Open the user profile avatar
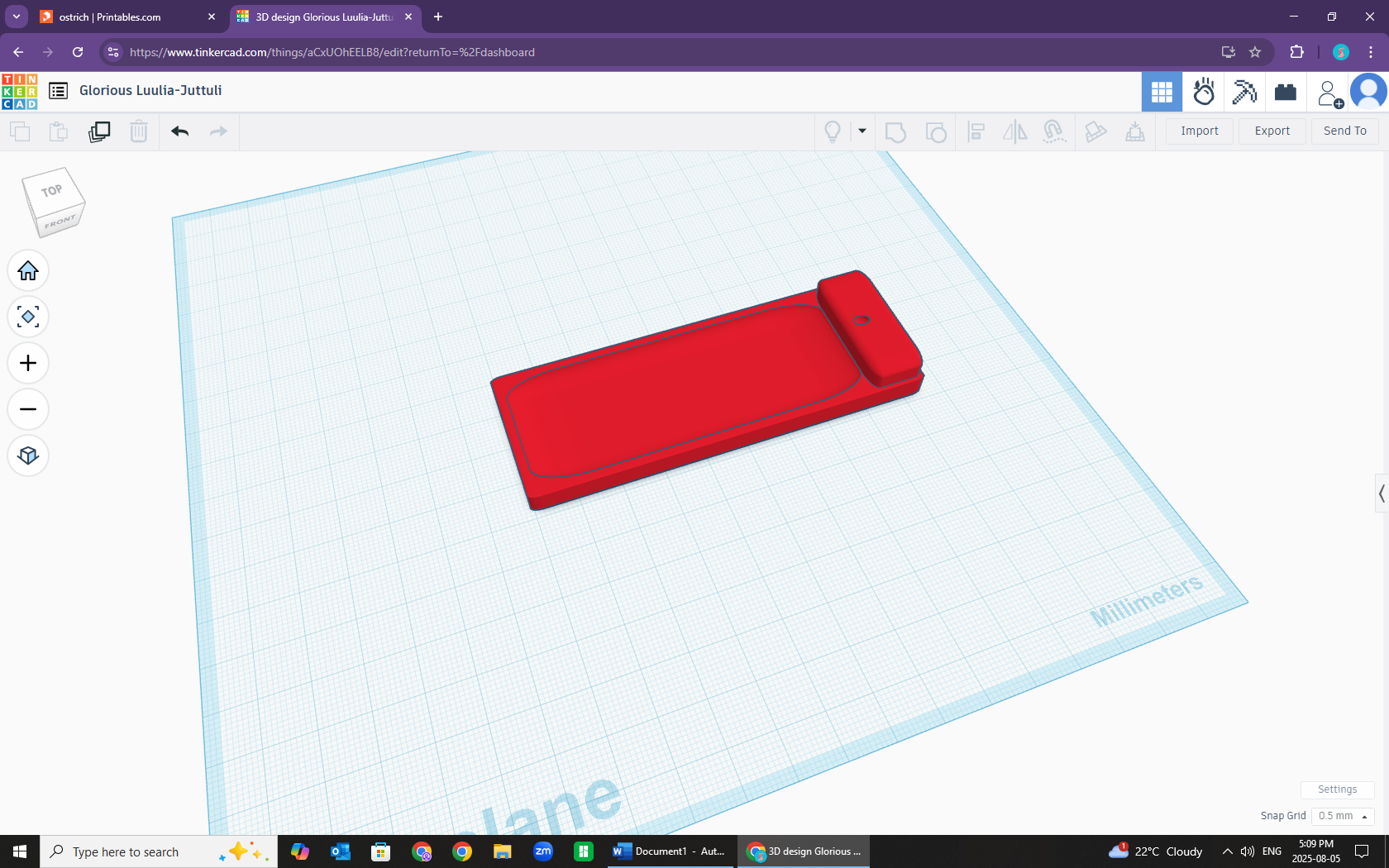1389x868 pixels. click(x=1368, y=92)
